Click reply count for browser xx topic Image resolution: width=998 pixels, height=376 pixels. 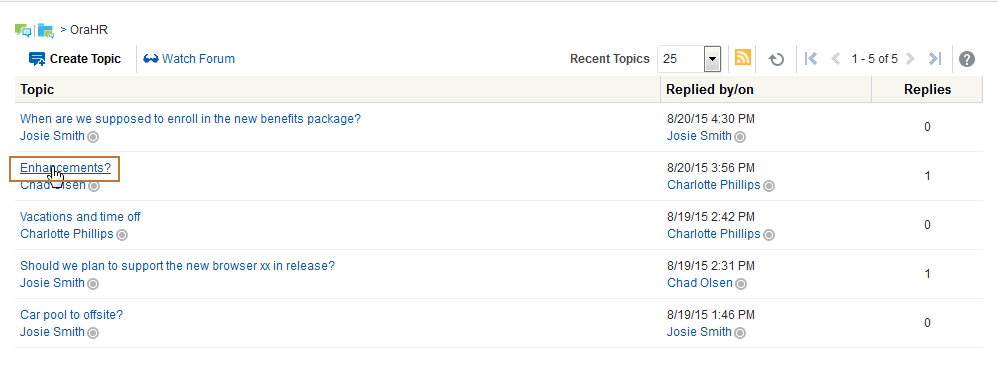(x=927, y=274)
